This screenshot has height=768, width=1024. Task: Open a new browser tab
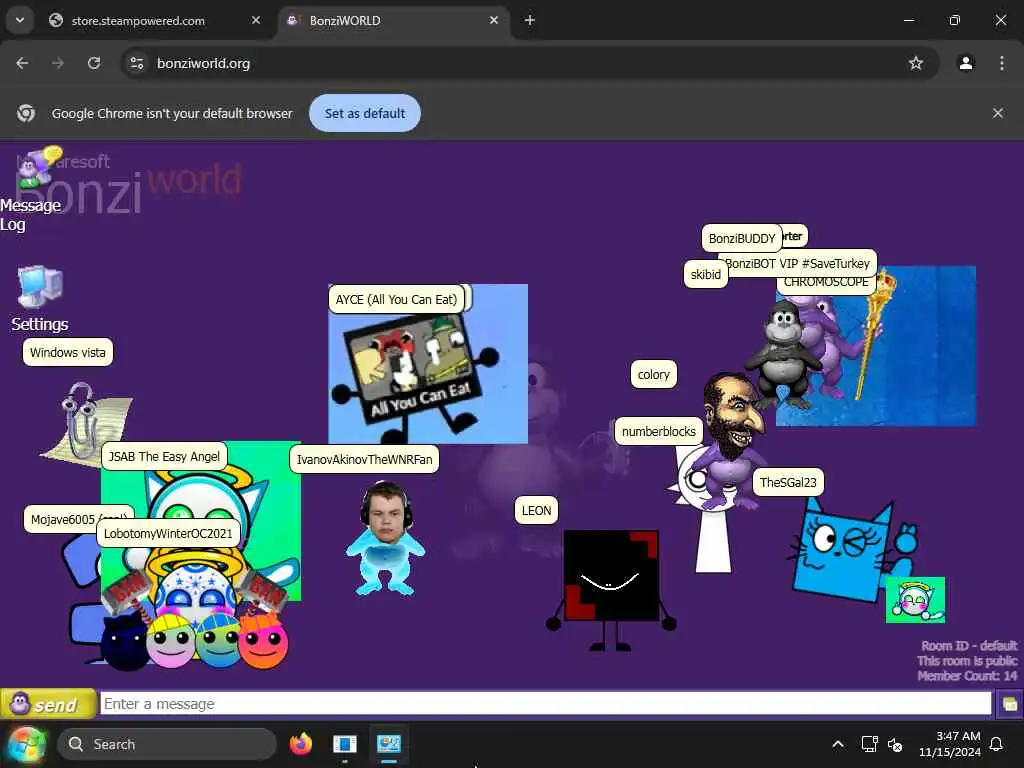[x=530, y=20]
